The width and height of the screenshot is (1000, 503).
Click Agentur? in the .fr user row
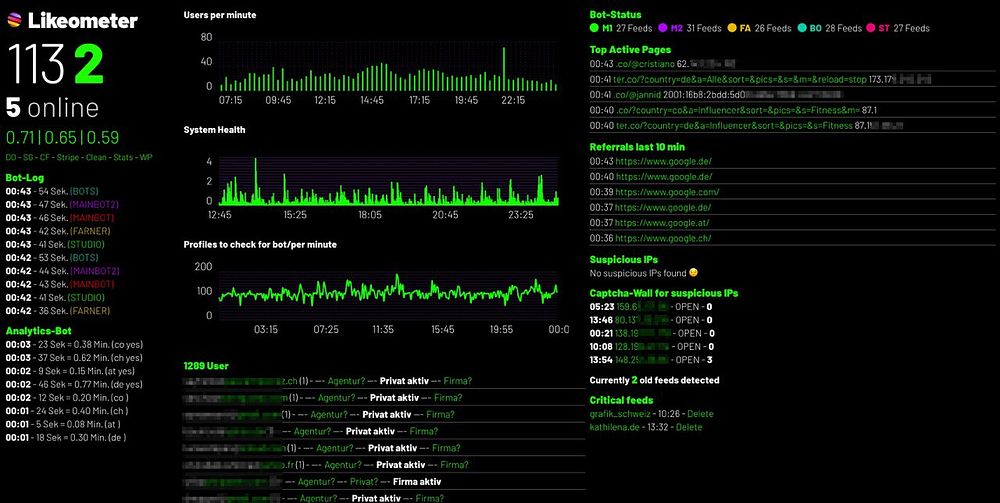pos(342,465)
